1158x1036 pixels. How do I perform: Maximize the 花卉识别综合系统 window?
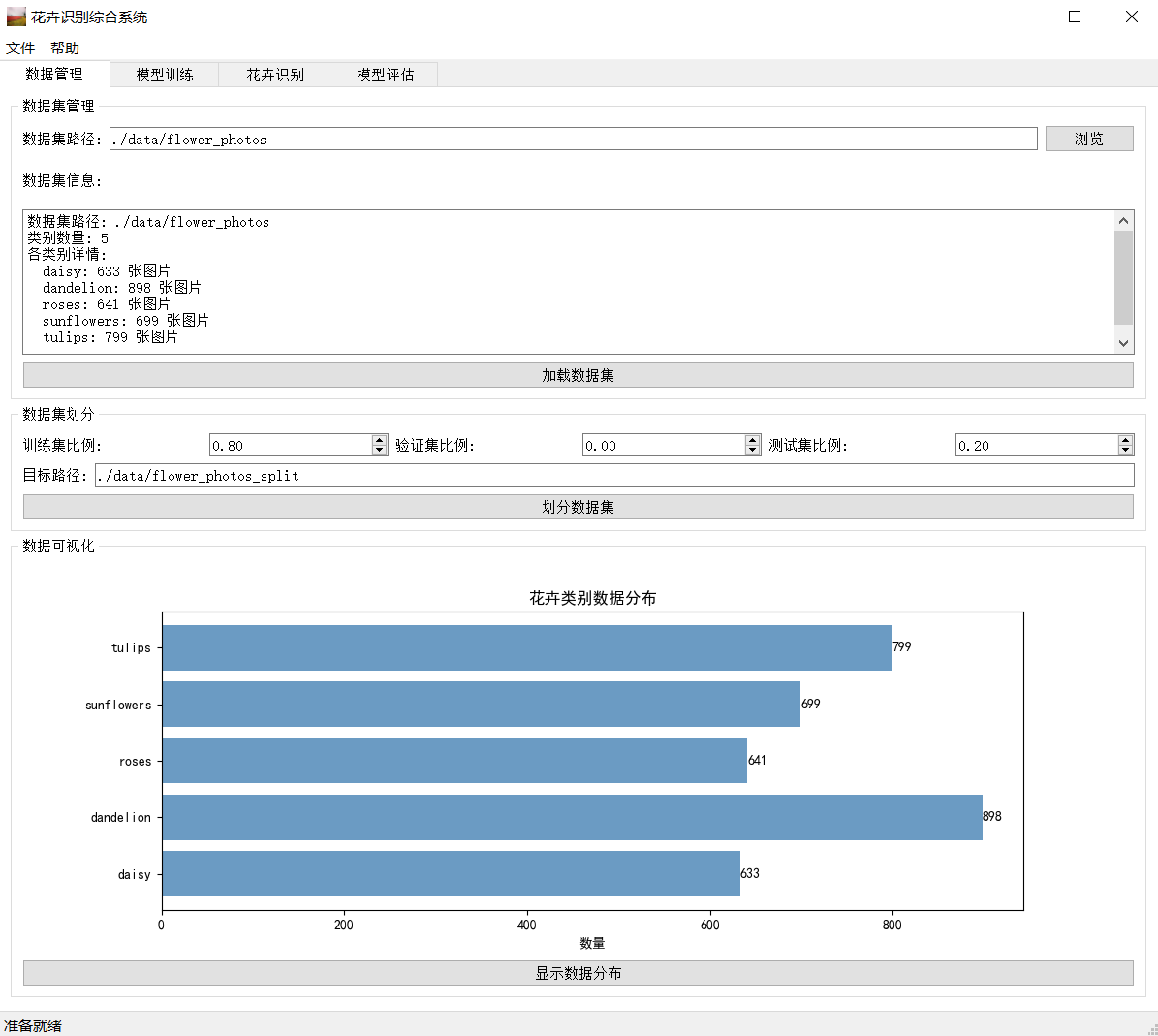pyautogui.click(x=1075, y=16)
